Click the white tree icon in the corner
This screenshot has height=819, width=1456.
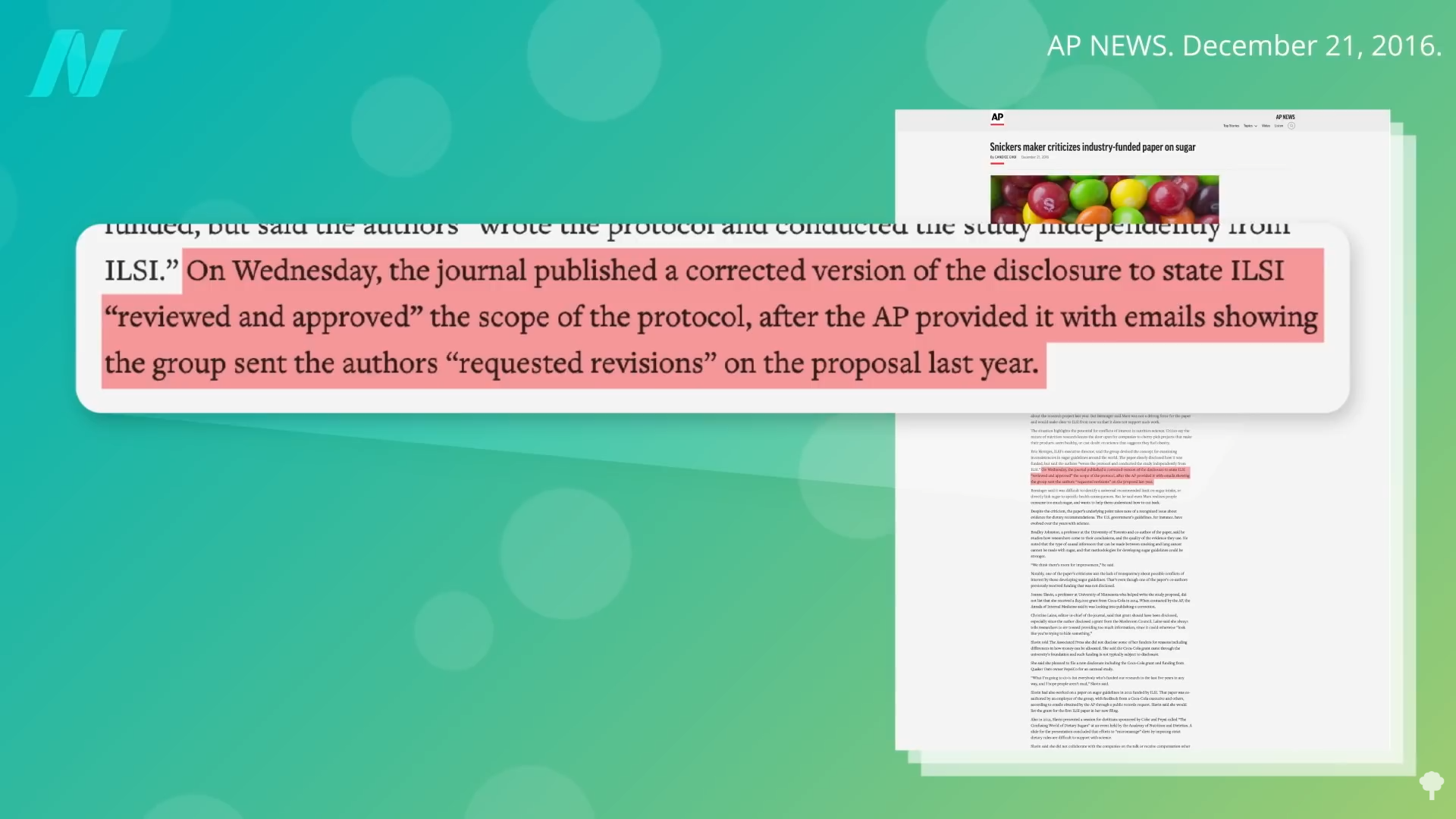click(1431, 785)
